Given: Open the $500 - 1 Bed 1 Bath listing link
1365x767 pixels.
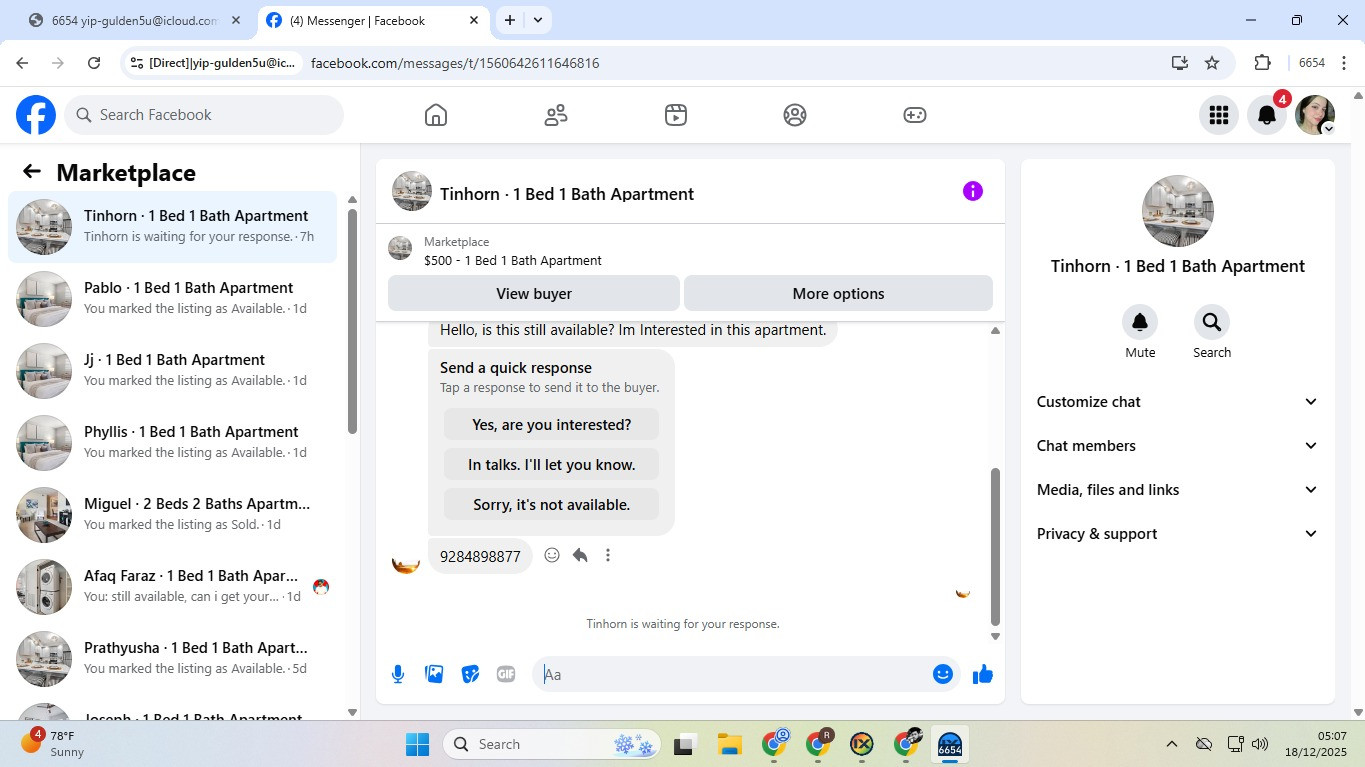Looking at the screenshot, I should click(513, 261).
